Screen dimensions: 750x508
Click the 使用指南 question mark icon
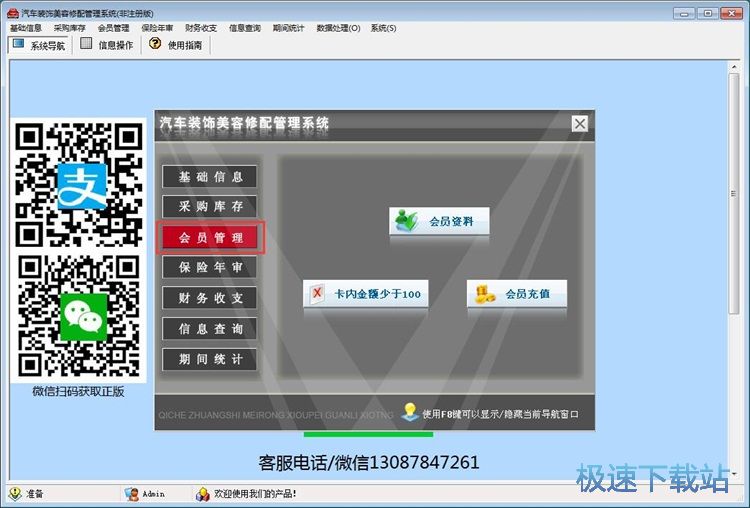click(155, 44)
